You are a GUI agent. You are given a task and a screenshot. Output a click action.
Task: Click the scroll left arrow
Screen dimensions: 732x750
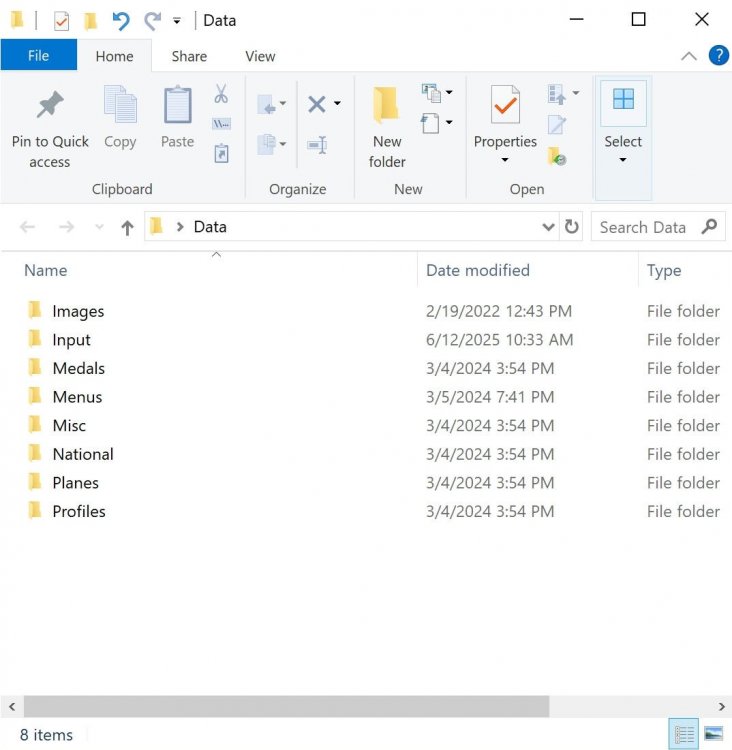coord(12,706)
